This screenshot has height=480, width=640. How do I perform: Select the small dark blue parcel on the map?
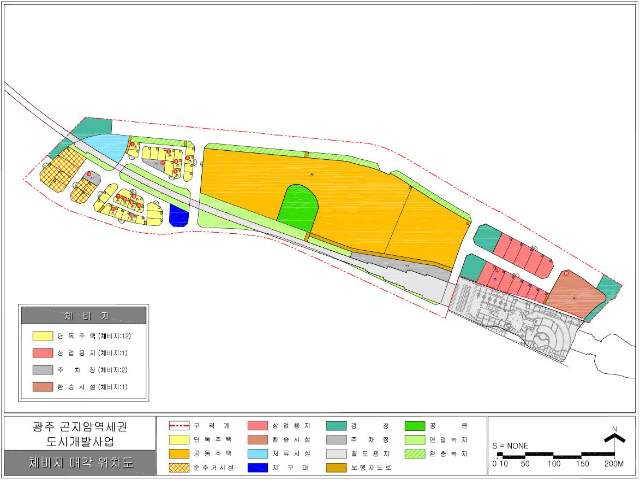[179, 215]
